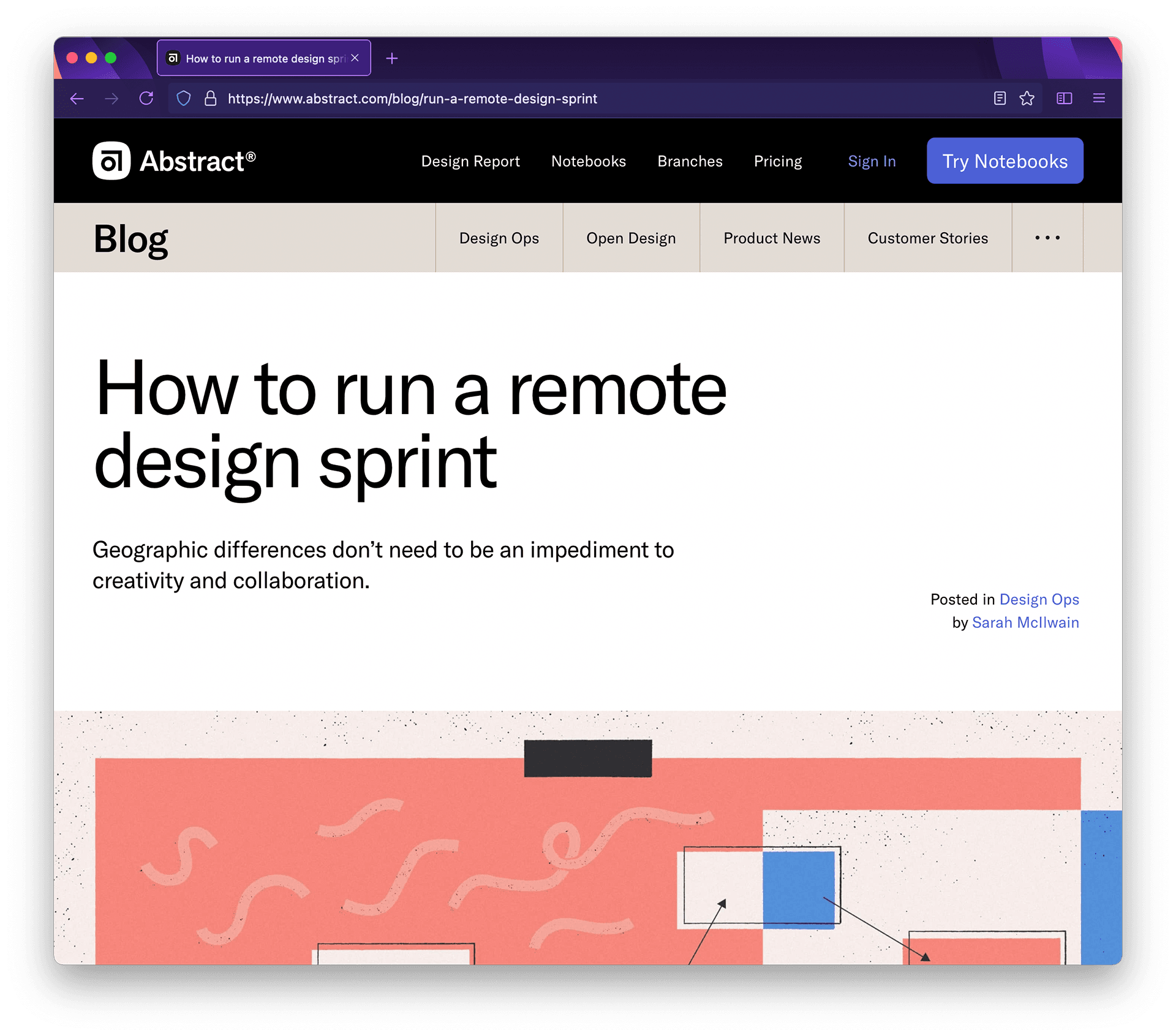Open Branches in the top navigation
1176x1036 pixels.
click(690, 161)
